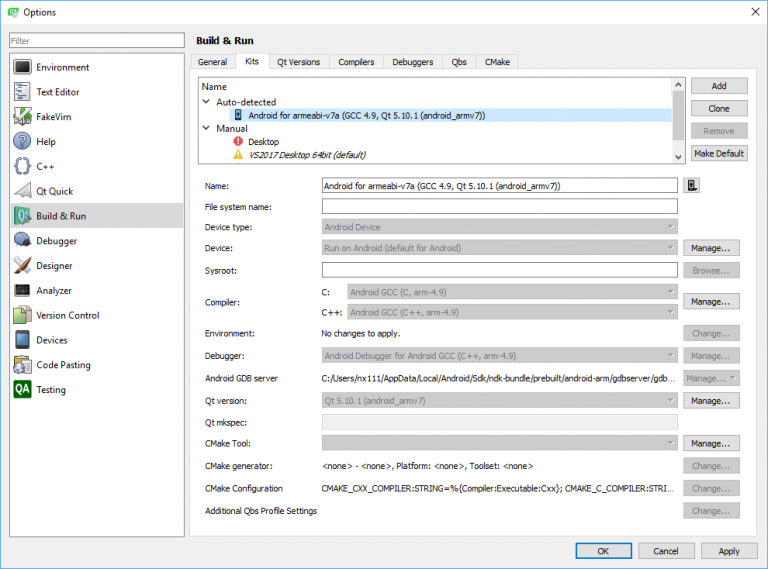Select the FakeVim category icon

click(22, 117)
